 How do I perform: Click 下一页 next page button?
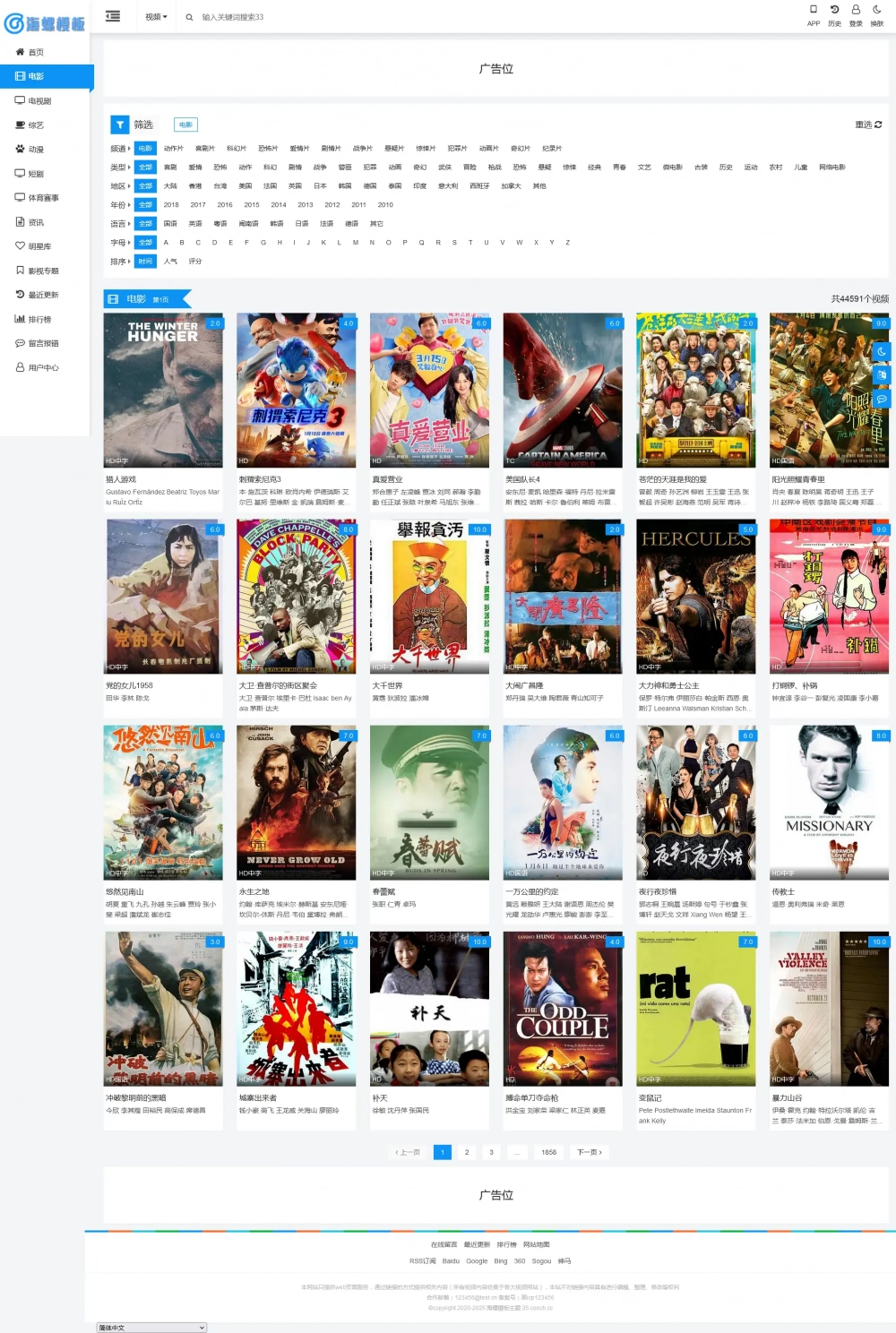(x=589, y=1152)
